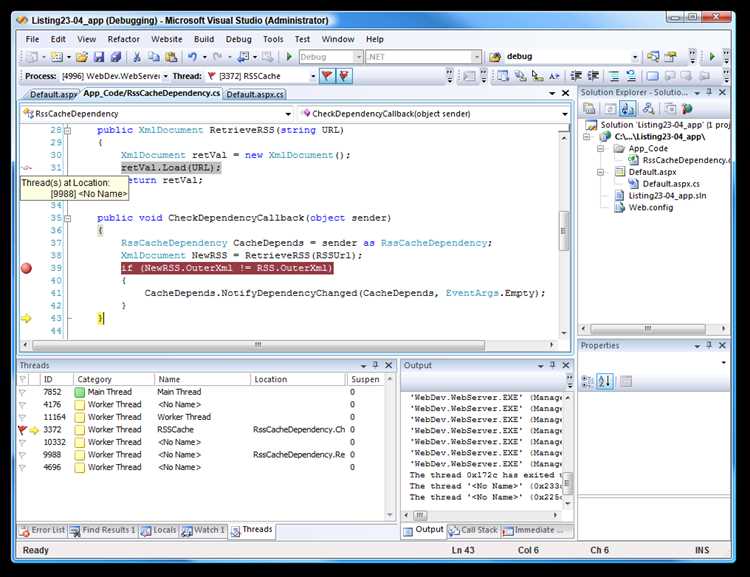This screenshot has width=750, height=577.
Task: Click the flagged thread icon for thread 3372
Action: click(22, 430)
